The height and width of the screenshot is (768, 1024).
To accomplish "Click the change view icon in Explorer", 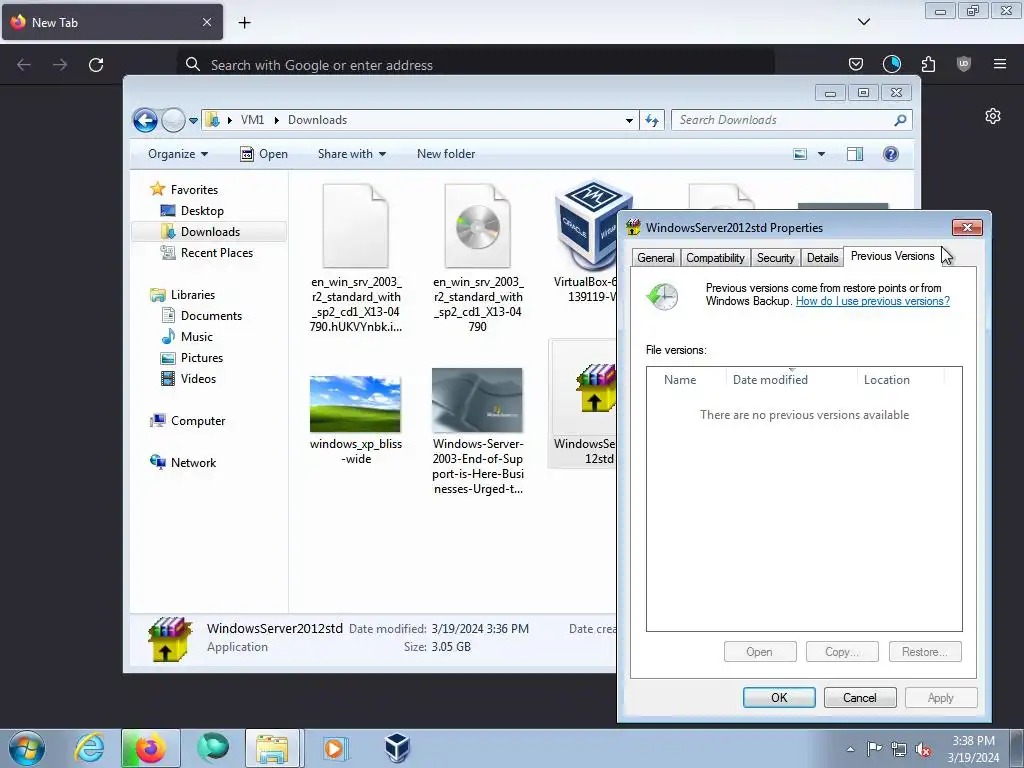I will [800, 154].
